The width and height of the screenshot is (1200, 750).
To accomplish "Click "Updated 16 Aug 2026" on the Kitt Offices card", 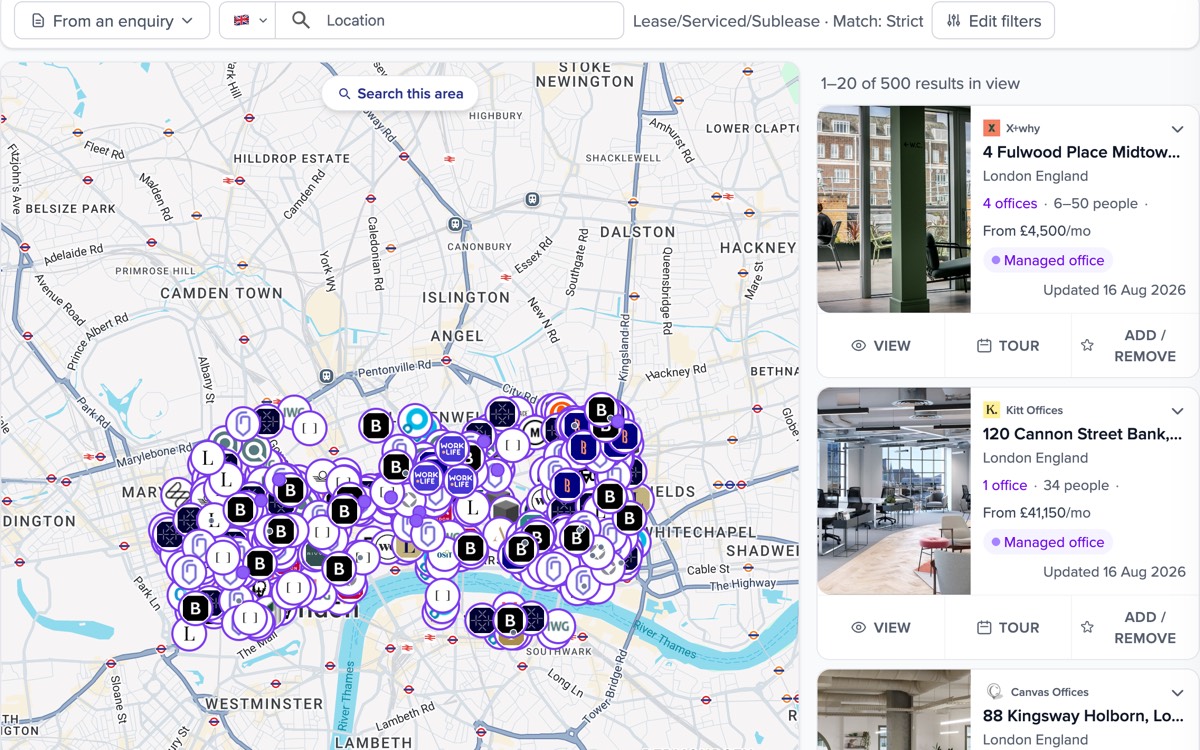I will point(1114,572).
